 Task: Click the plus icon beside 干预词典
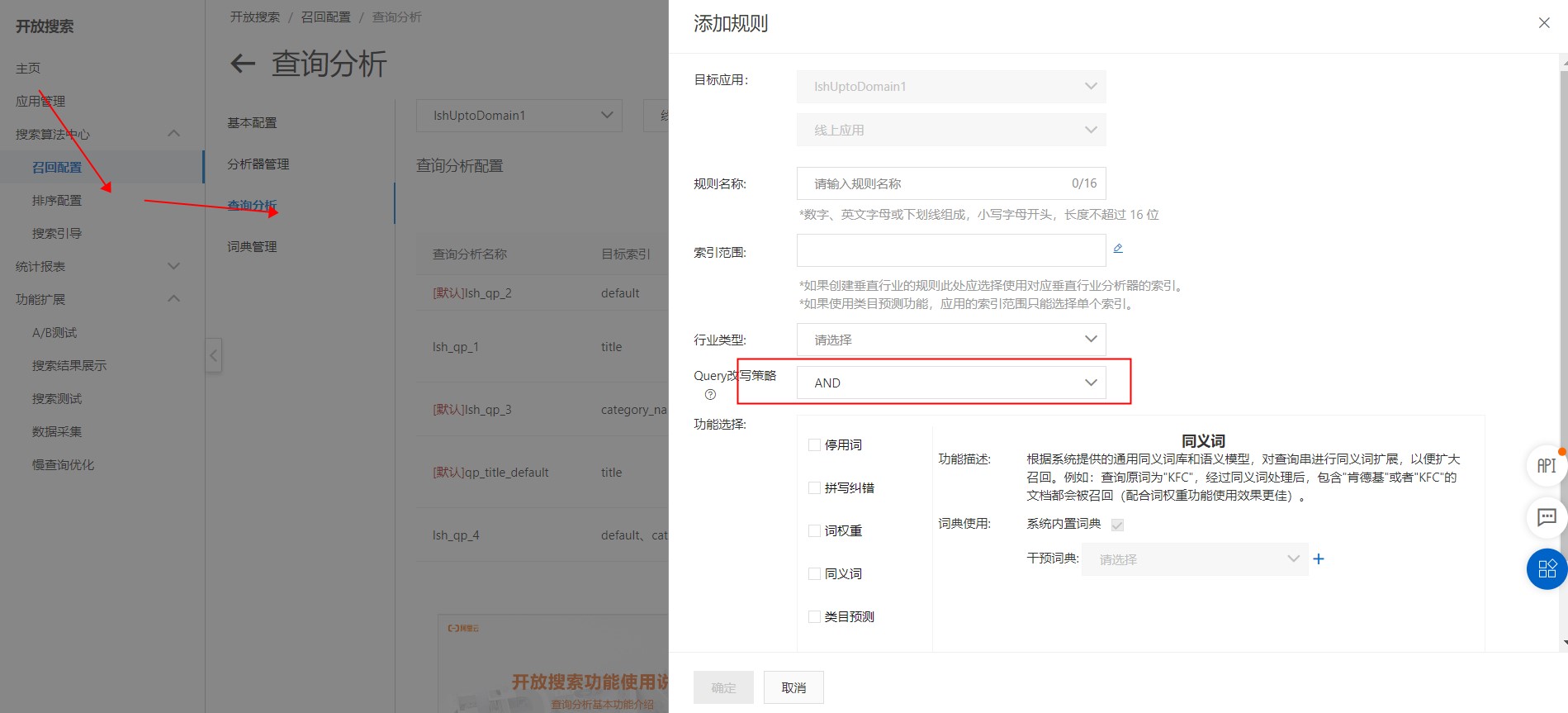[1319, 559]
